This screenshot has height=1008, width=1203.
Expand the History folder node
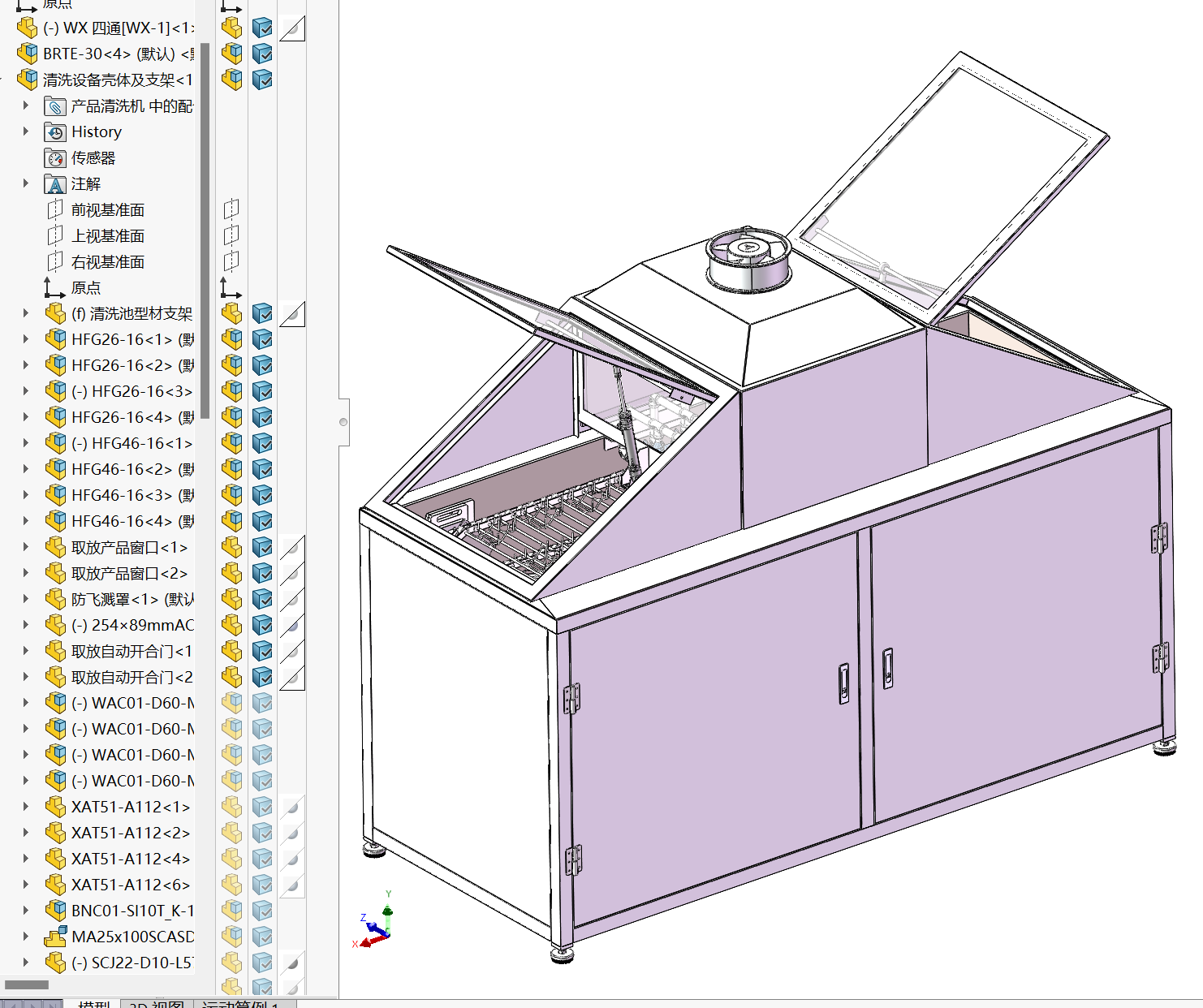tap(26, 131)
